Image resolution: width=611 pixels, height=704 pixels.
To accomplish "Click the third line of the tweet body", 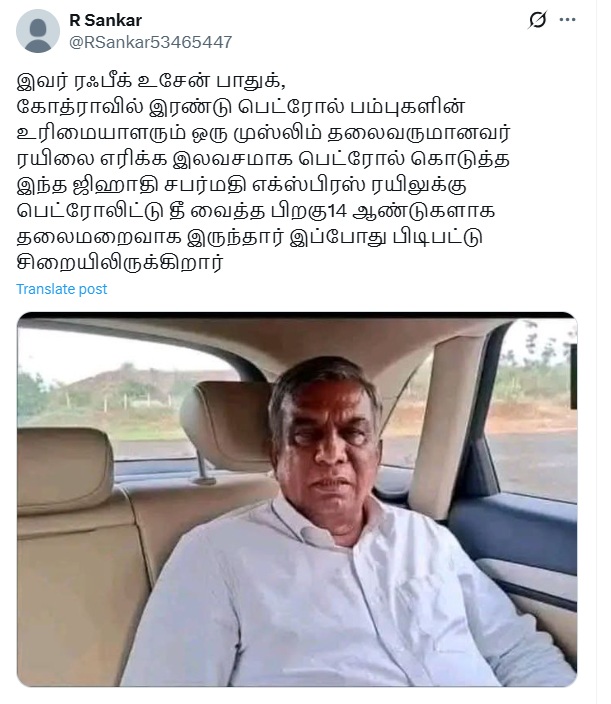I will (263, 133).
